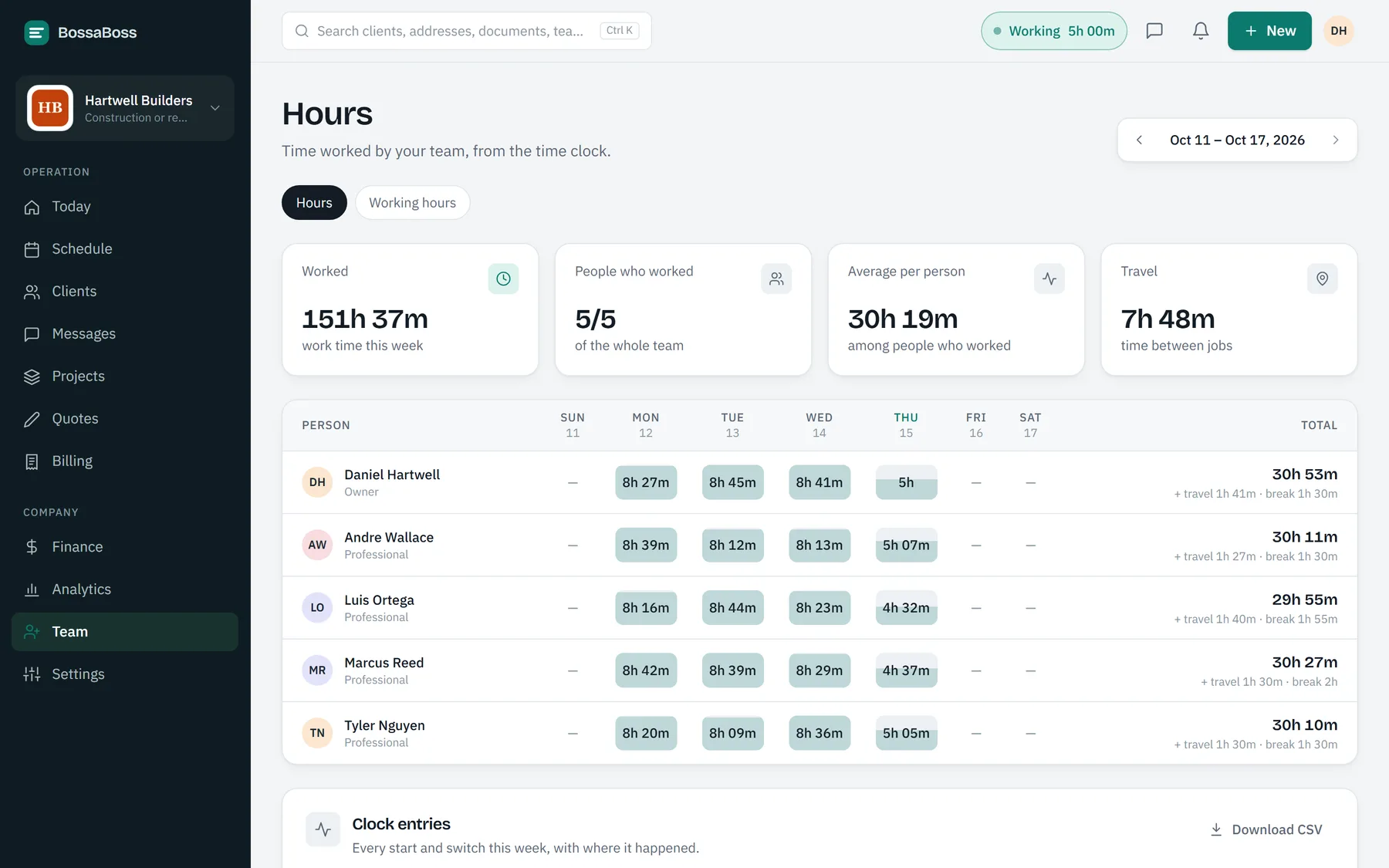The image size is (1389, 868).
Task: Open Settings in the sidebar
Action: point(125,674)
